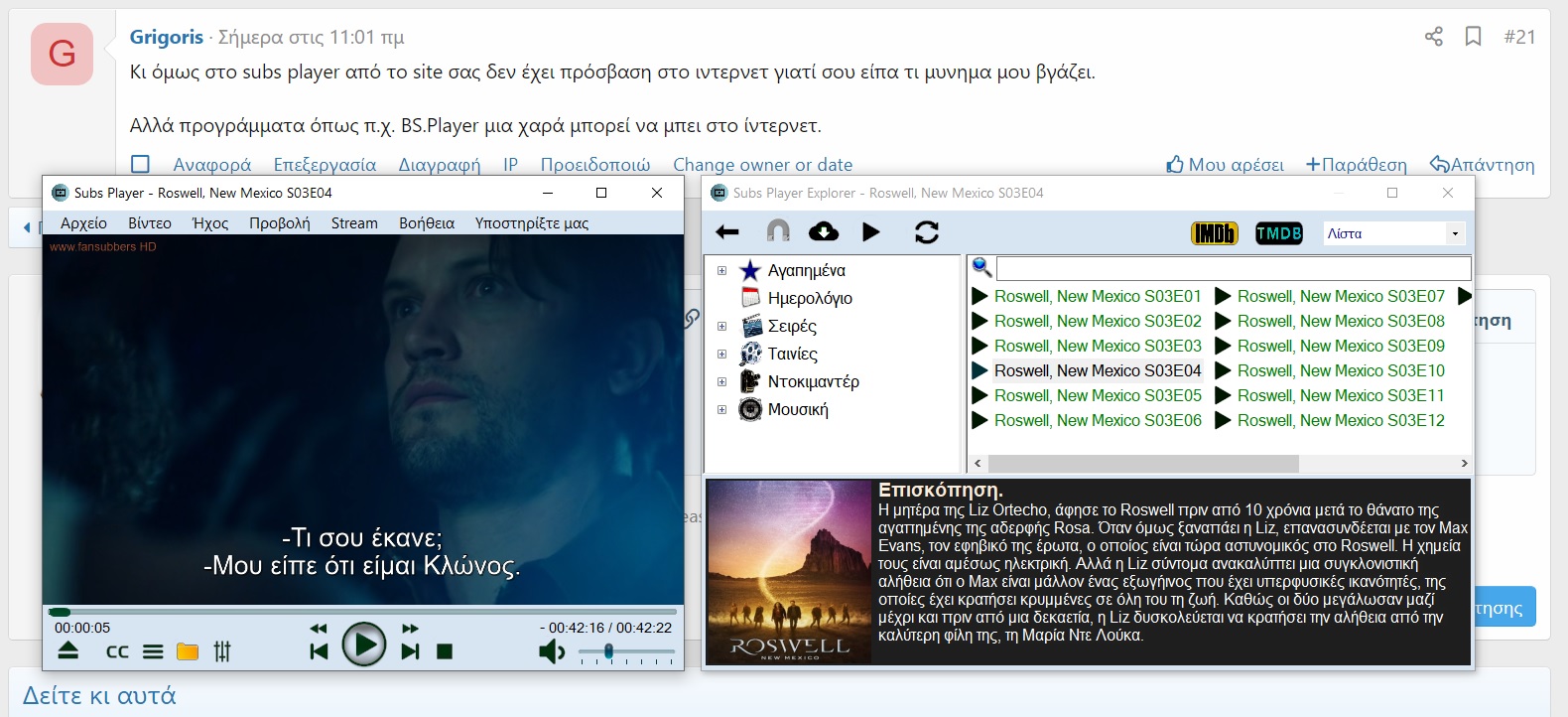
Task: Open the yellow folder icon
Action: coord(188,651)
